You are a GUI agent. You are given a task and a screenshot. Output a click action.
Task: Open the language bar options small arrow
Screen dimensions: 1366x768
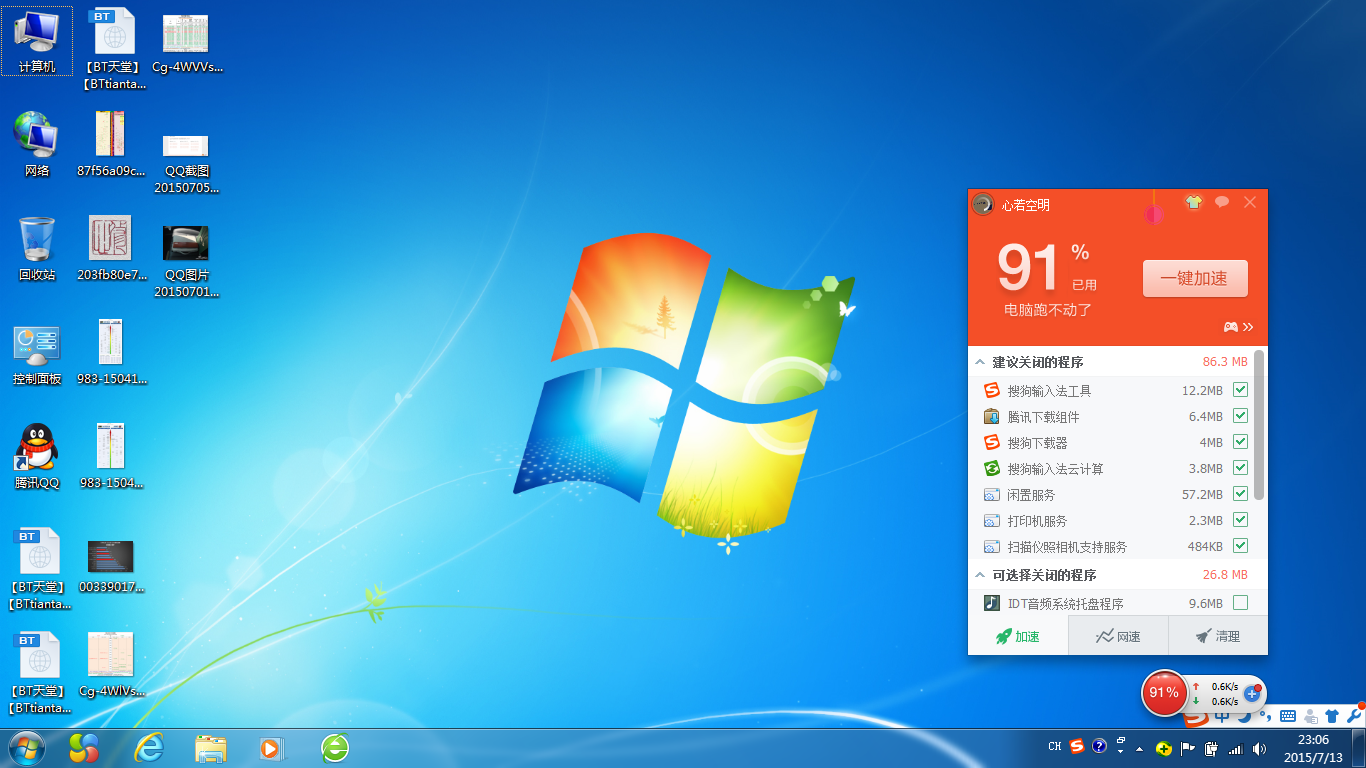click(x=1121, y=751)
